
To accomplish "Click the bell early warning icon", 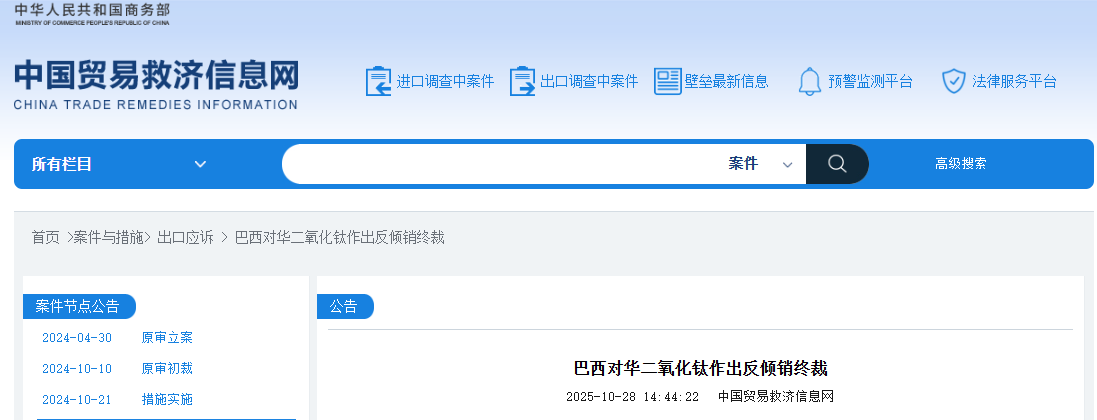I will point(809,81).
